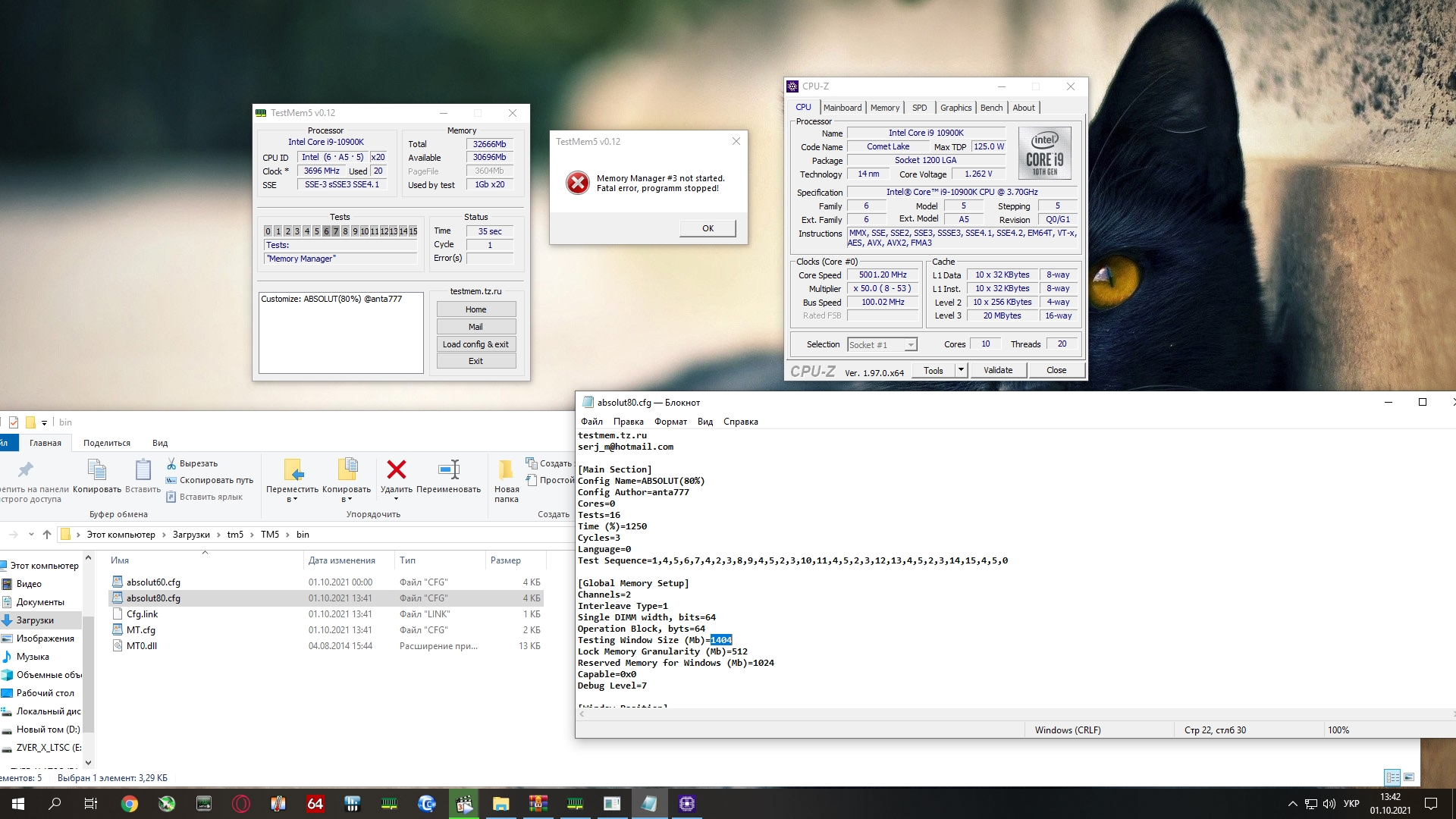Click Load config & exit button
The image size is (1456, 819).
pyautogui.click(x=475, y=344)
